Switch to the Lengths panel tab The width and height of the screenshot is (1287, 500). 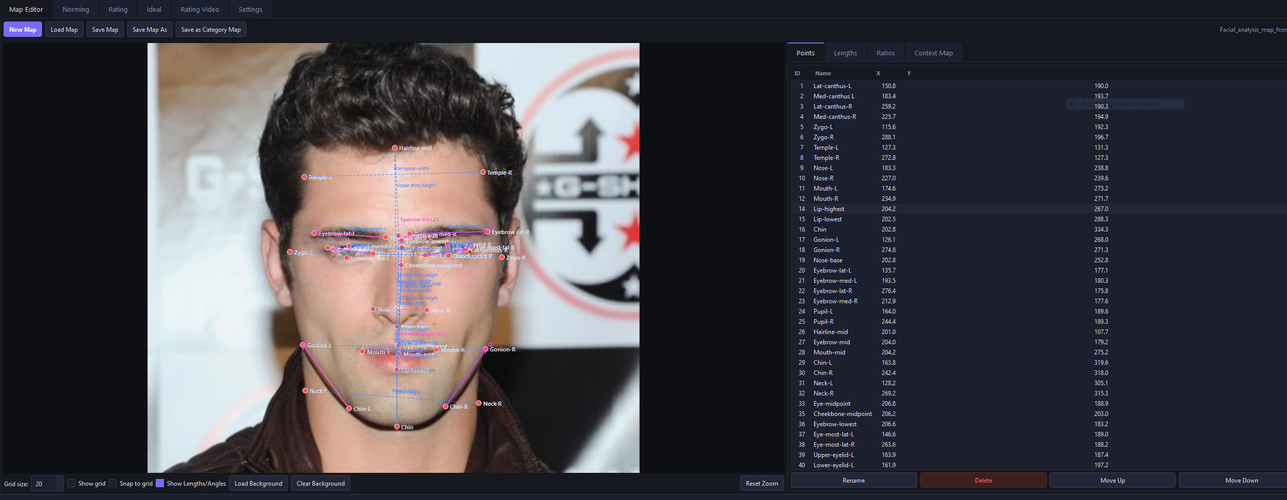[x=845, y=53]
